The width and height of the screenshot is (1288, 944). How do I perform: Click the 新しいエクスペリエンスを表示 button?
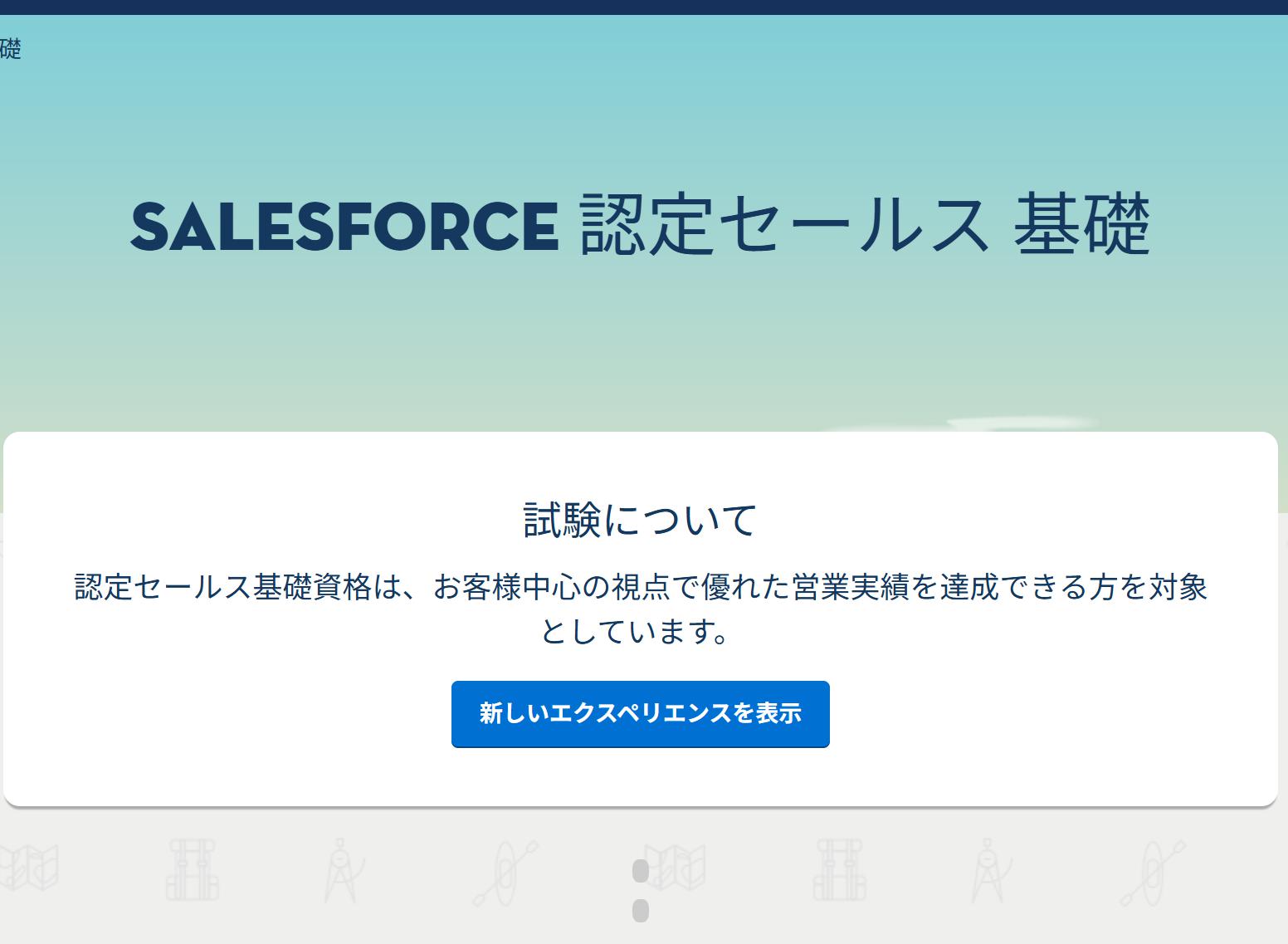tap(640, 714)
